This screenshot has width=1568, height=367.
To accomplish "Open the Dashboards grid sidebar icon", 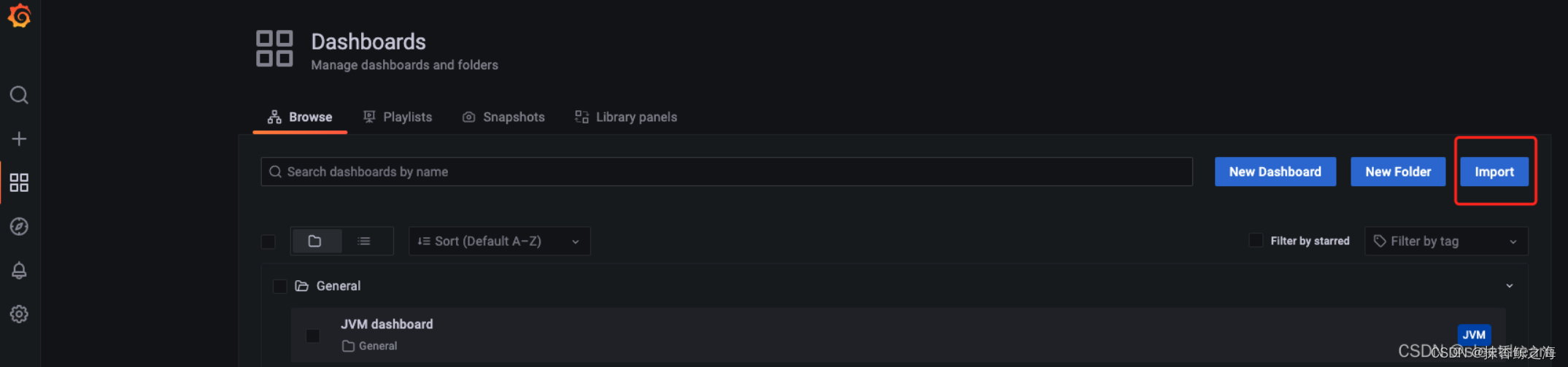I will pos(20,182).
